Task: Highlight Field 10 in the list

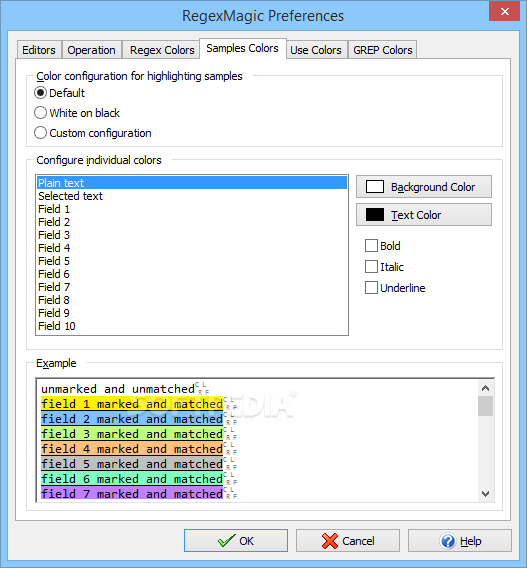Action: [192, 326]
